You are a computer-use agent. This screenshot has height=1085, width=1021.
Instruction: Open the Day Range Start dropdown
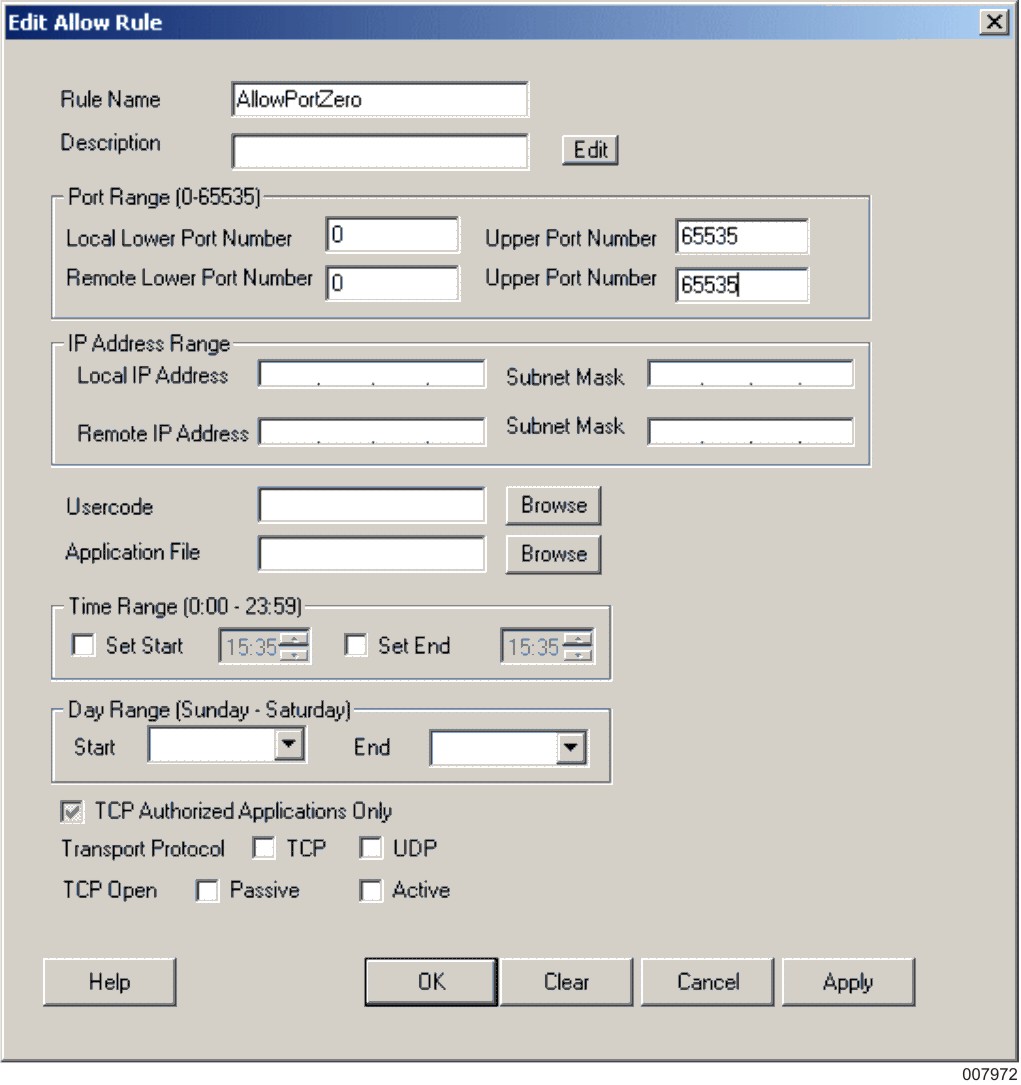coord(289,745)
